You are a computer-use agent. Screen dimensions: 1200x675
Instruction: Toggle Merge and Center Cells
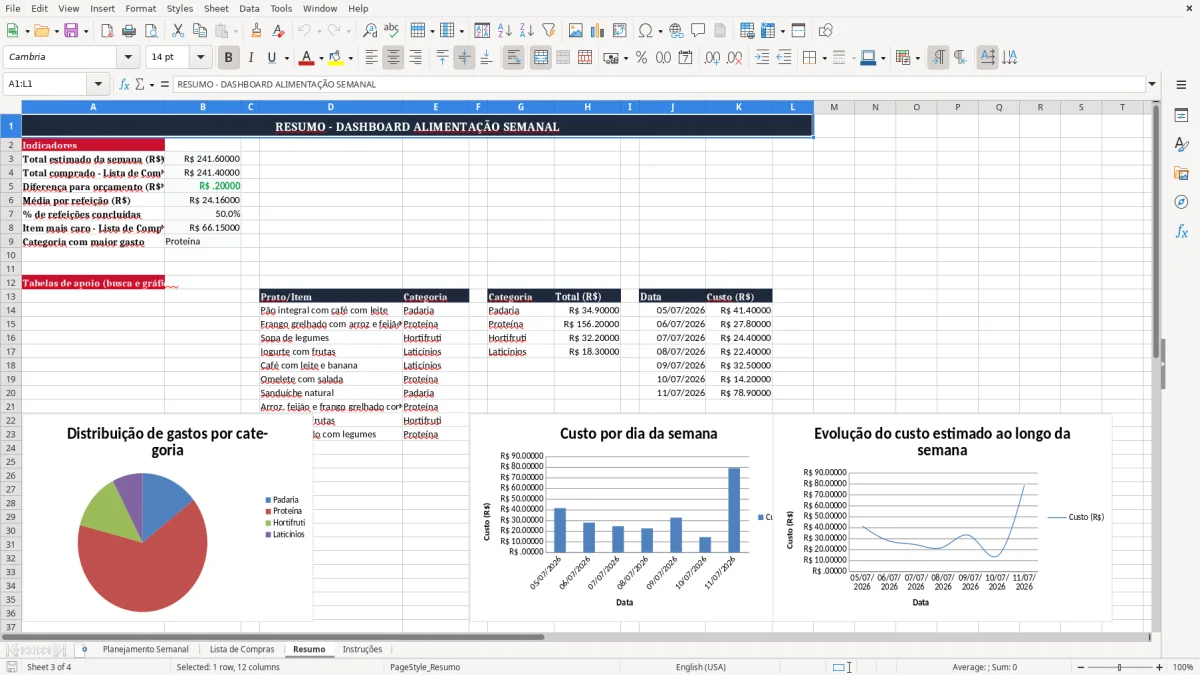[x=540, y=57]
